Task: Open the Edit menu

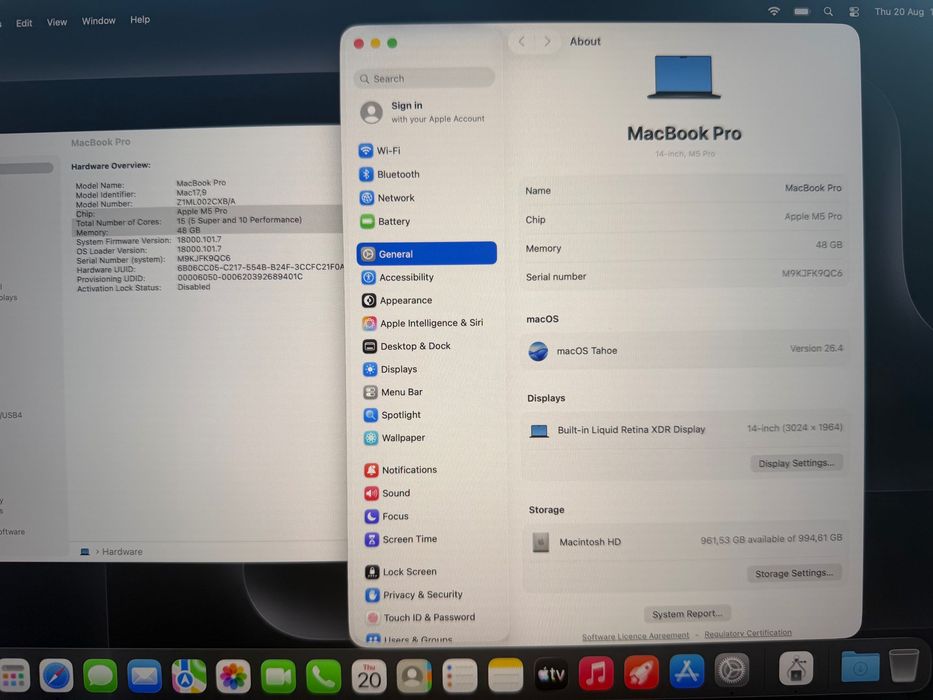Action: (x=24, y=23)
